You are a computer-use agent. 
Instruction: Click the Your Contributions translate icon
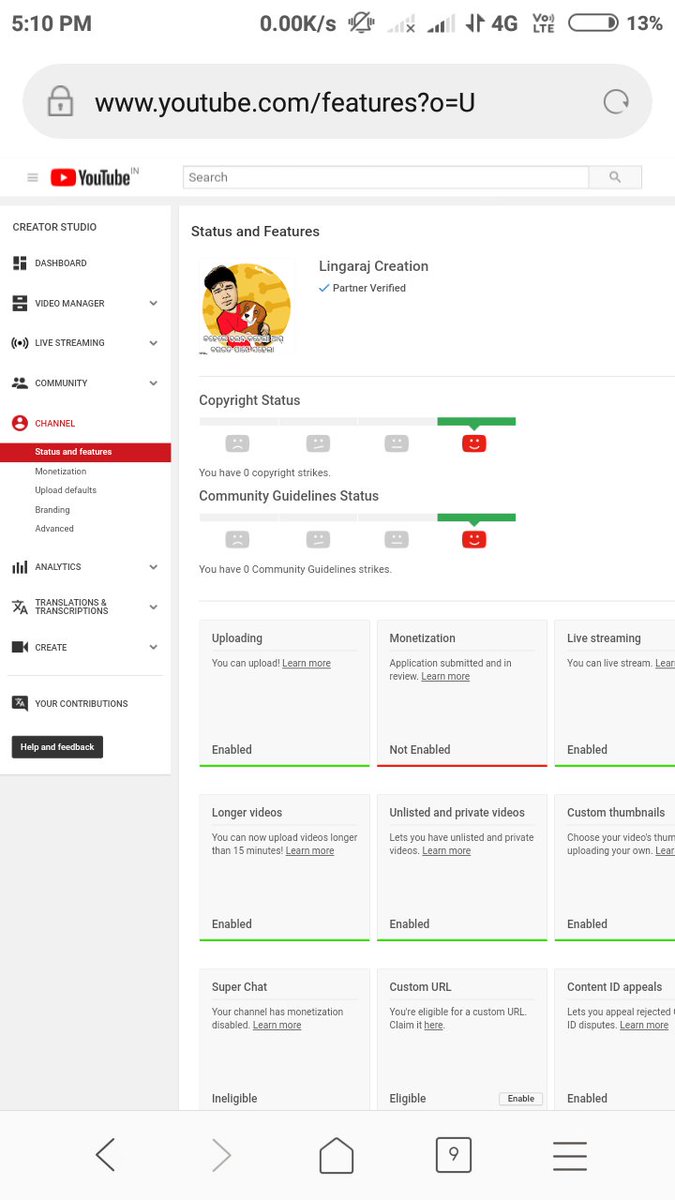click(19, 703)
